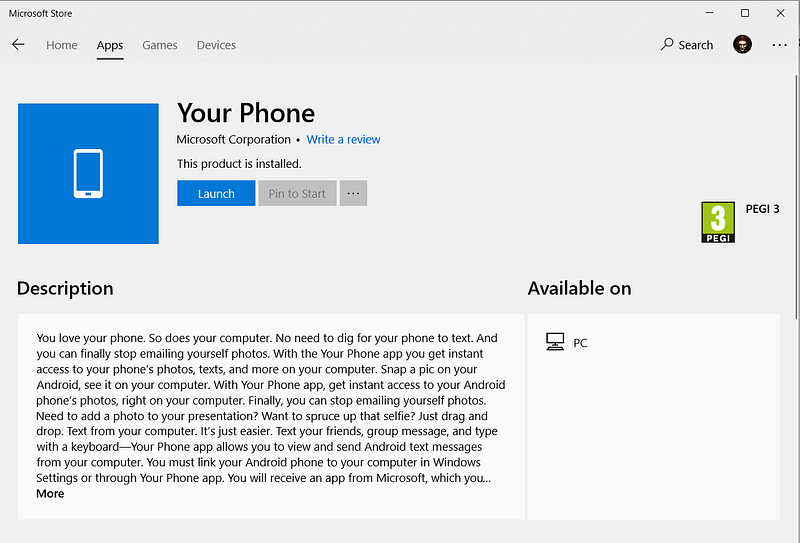Click the Your Phone title heading
The height and width of the screenshot is (543, 800).
246,113
